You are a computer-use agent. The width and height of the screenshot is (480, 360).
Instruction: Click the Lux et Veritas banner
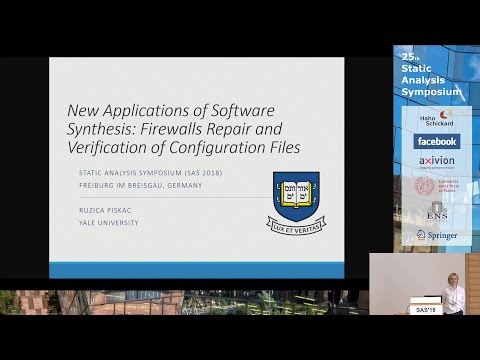click(296, 226)
